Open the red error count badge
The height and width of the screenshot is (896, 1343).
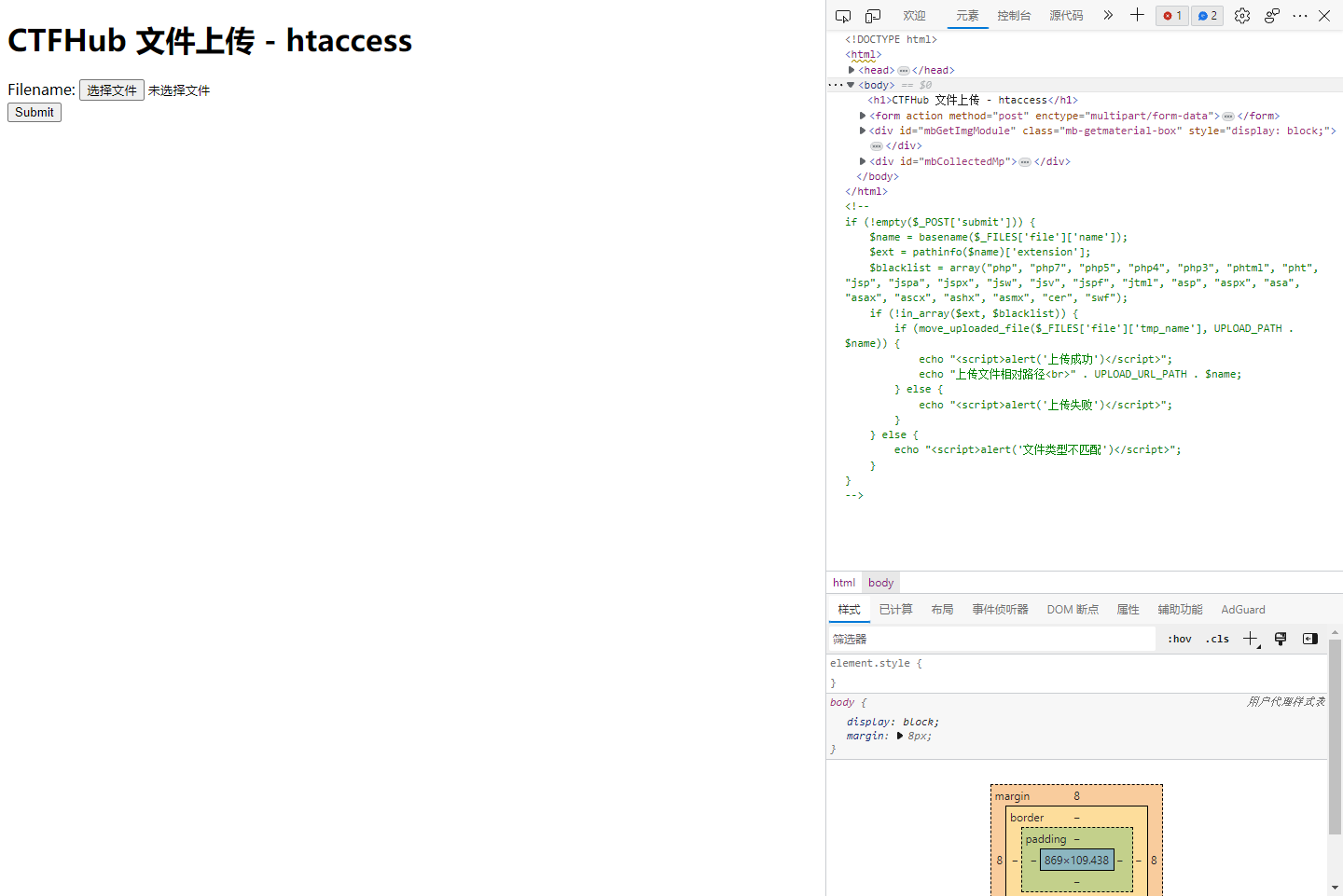point(1172,16)
